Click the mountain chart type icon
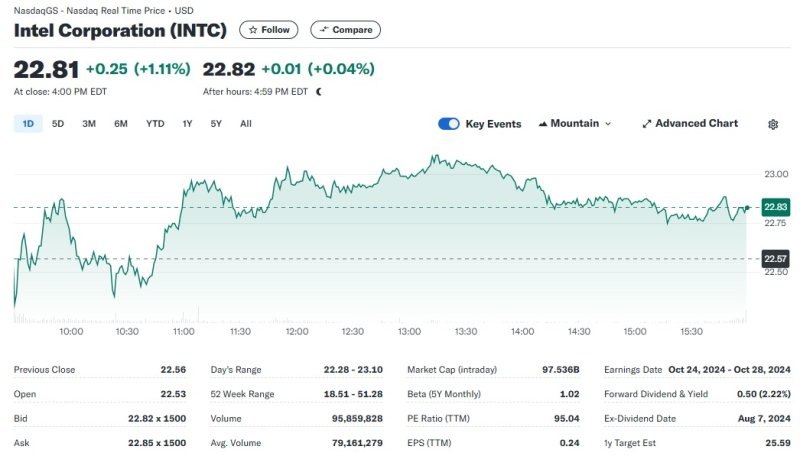 click(x=543, y=124)
